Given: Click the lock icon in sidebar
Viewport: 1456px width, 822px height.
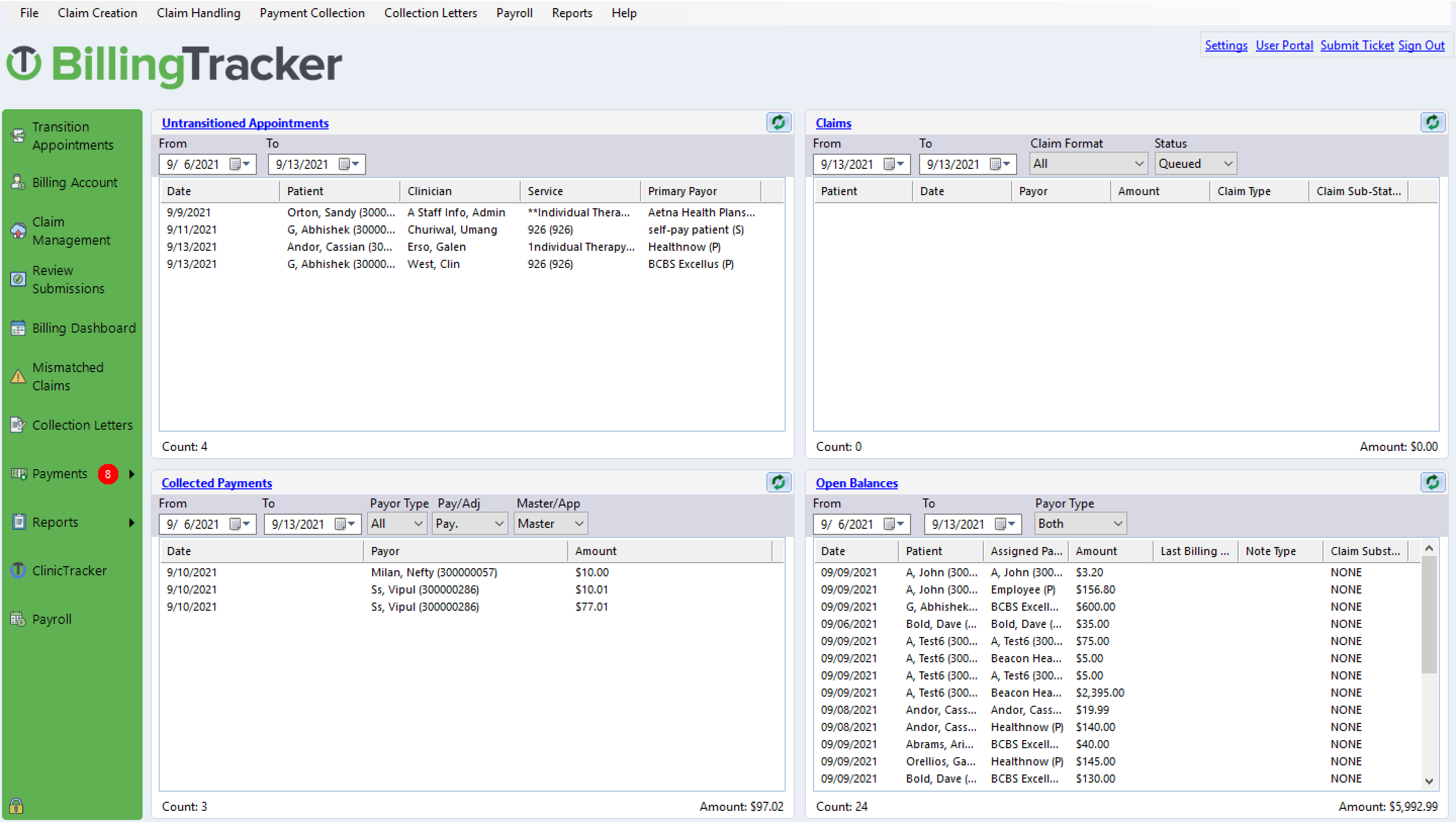Looking at the screenshot, I should (16, 805).
